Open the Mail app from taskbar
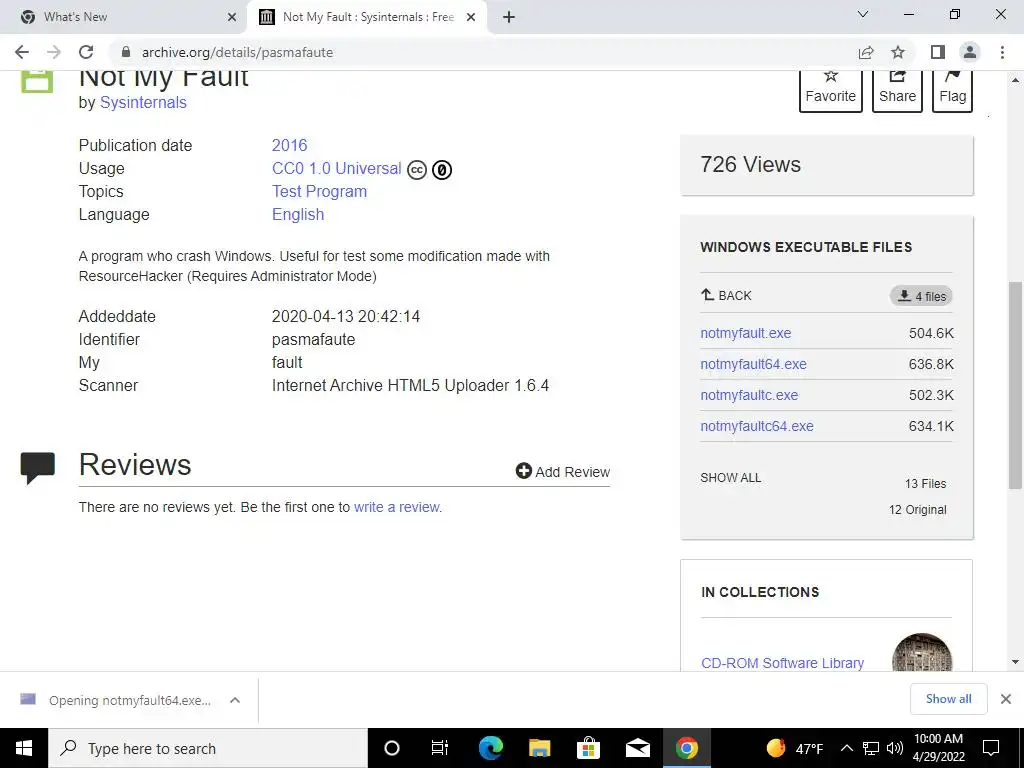This screenshot has width=1024, height=768. (637, 748)
